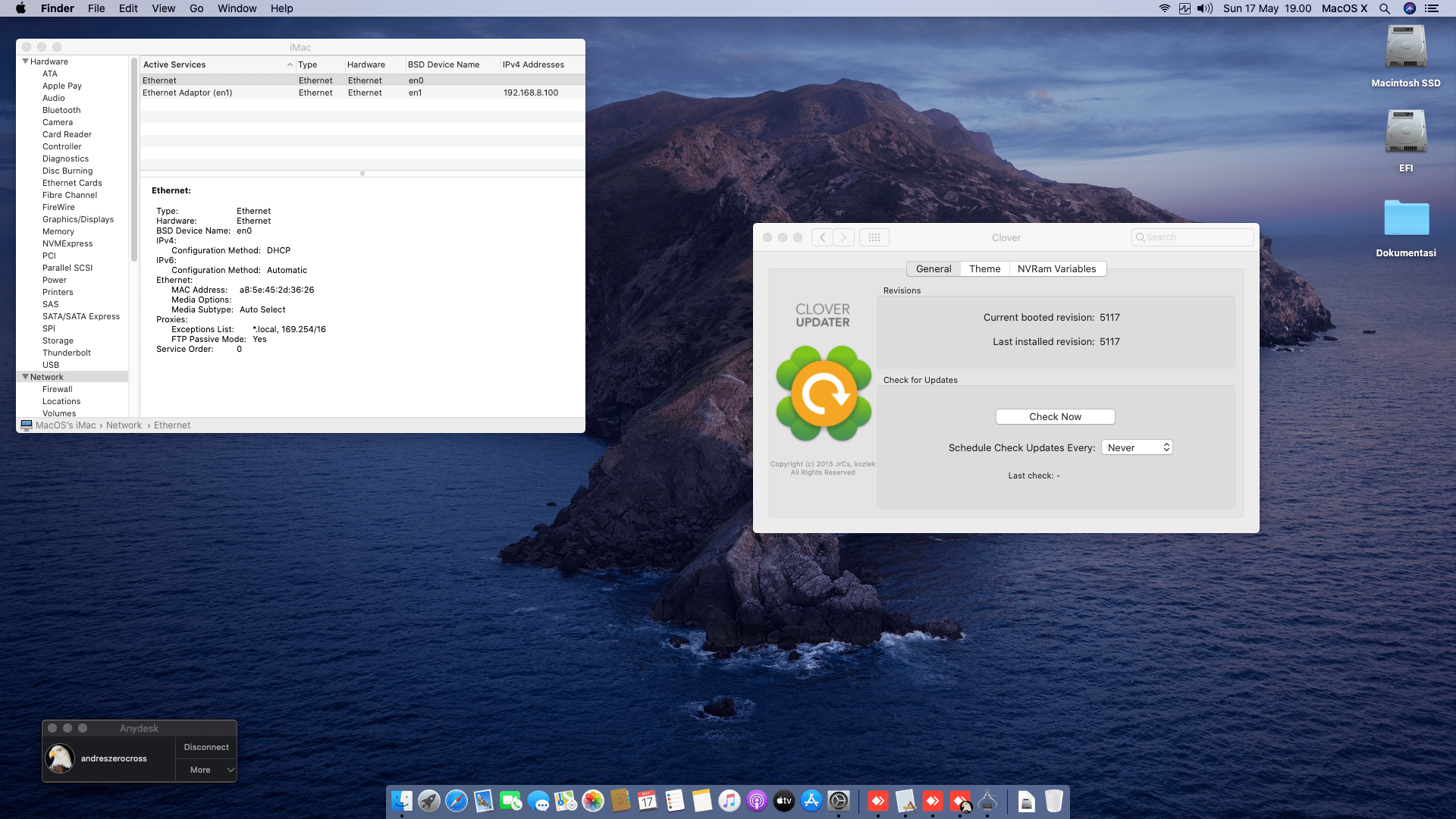Click Disconnect in Anydesk panel
Image resolution: width=1456 pixels, height=819 pixels.
point(206,747)
